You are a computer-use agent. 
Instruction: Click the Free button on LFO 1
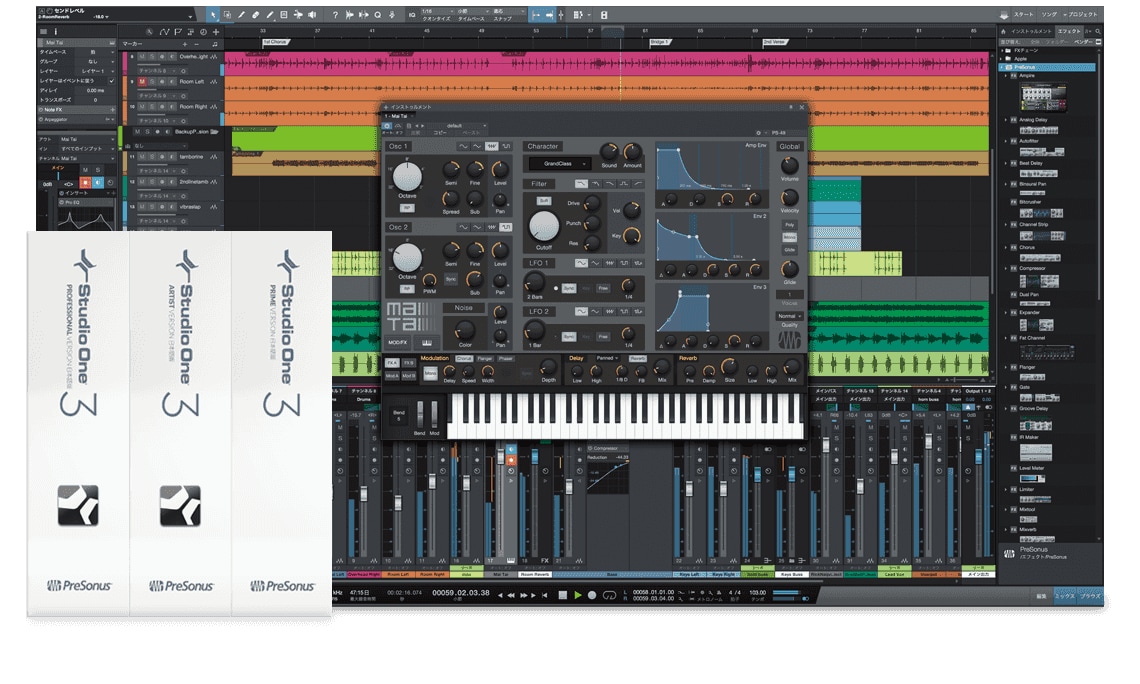tap(603, 289)
